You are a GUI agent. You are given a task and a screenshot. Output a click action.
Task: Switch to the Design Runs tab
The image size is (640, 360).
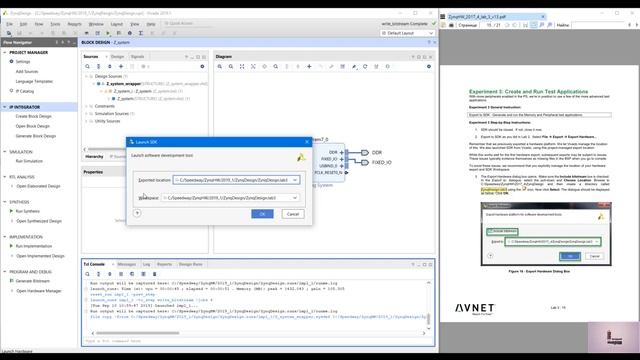tap(190, 264)
